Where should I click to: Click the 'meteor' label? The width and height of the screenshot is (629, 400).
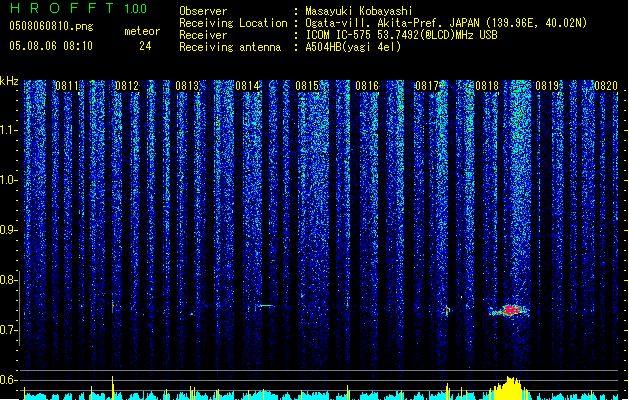[142, 31]
